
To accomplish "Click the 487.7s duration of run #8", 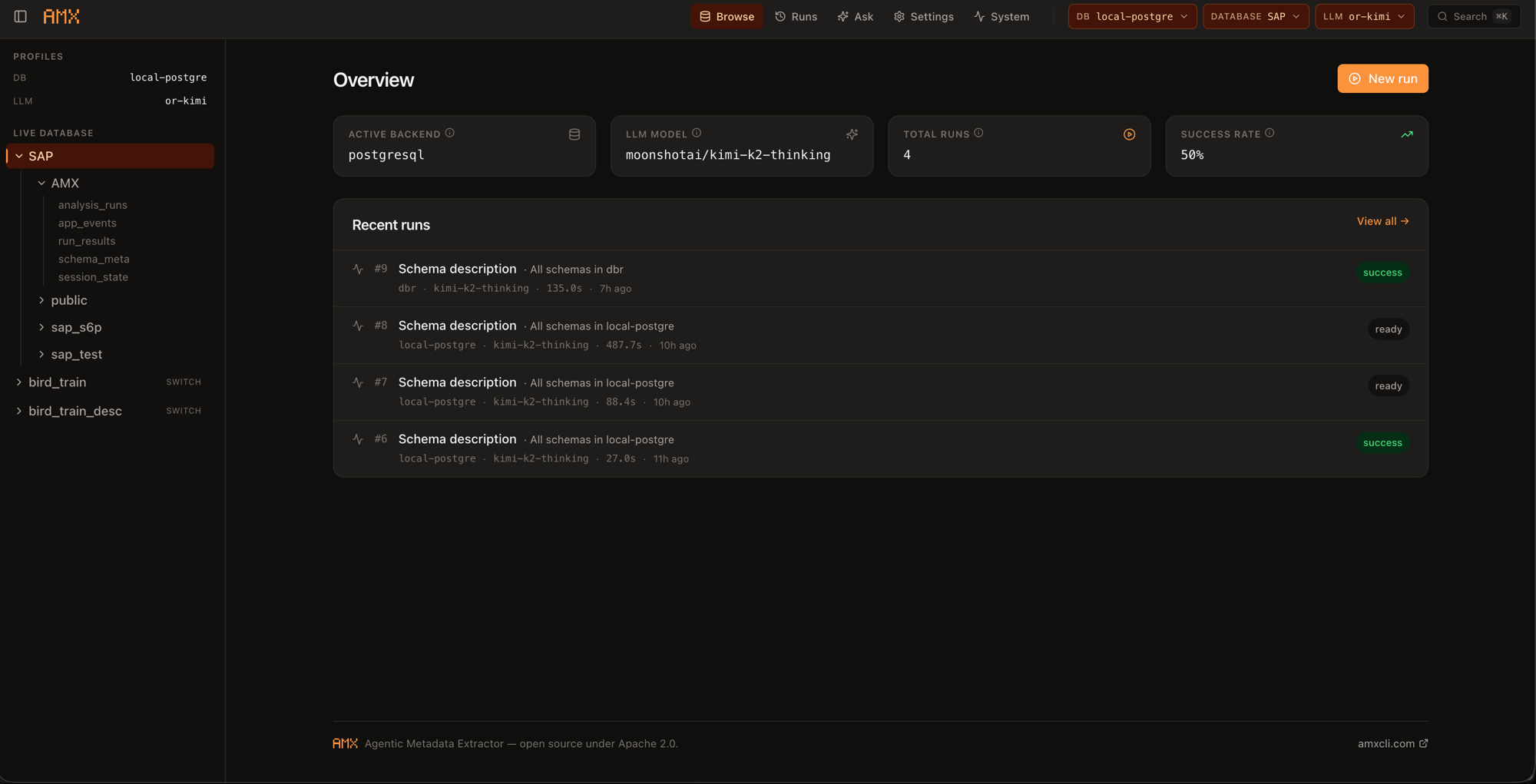I will [624, 345].
